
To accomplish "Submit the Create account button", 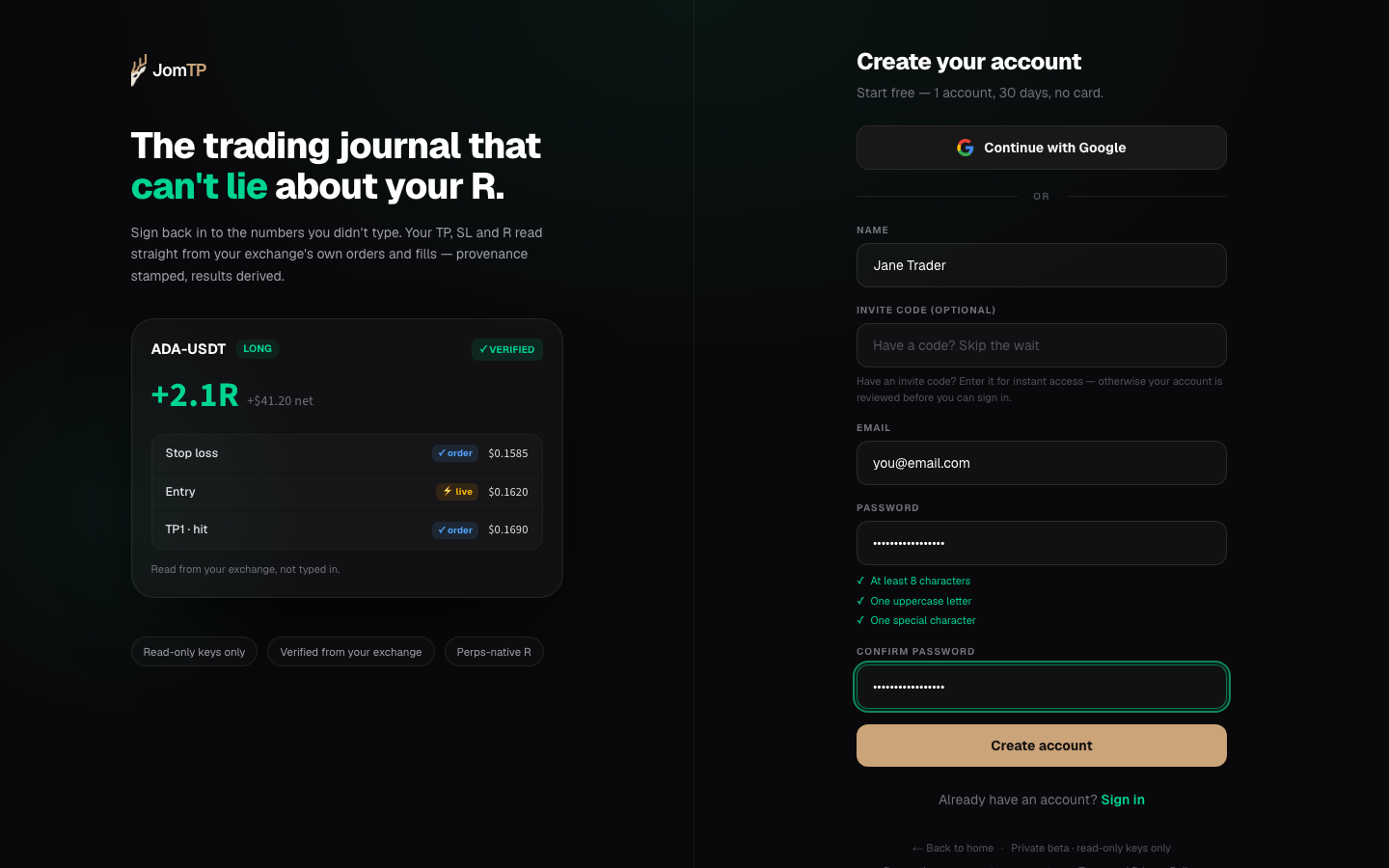I will [1042, 746].
